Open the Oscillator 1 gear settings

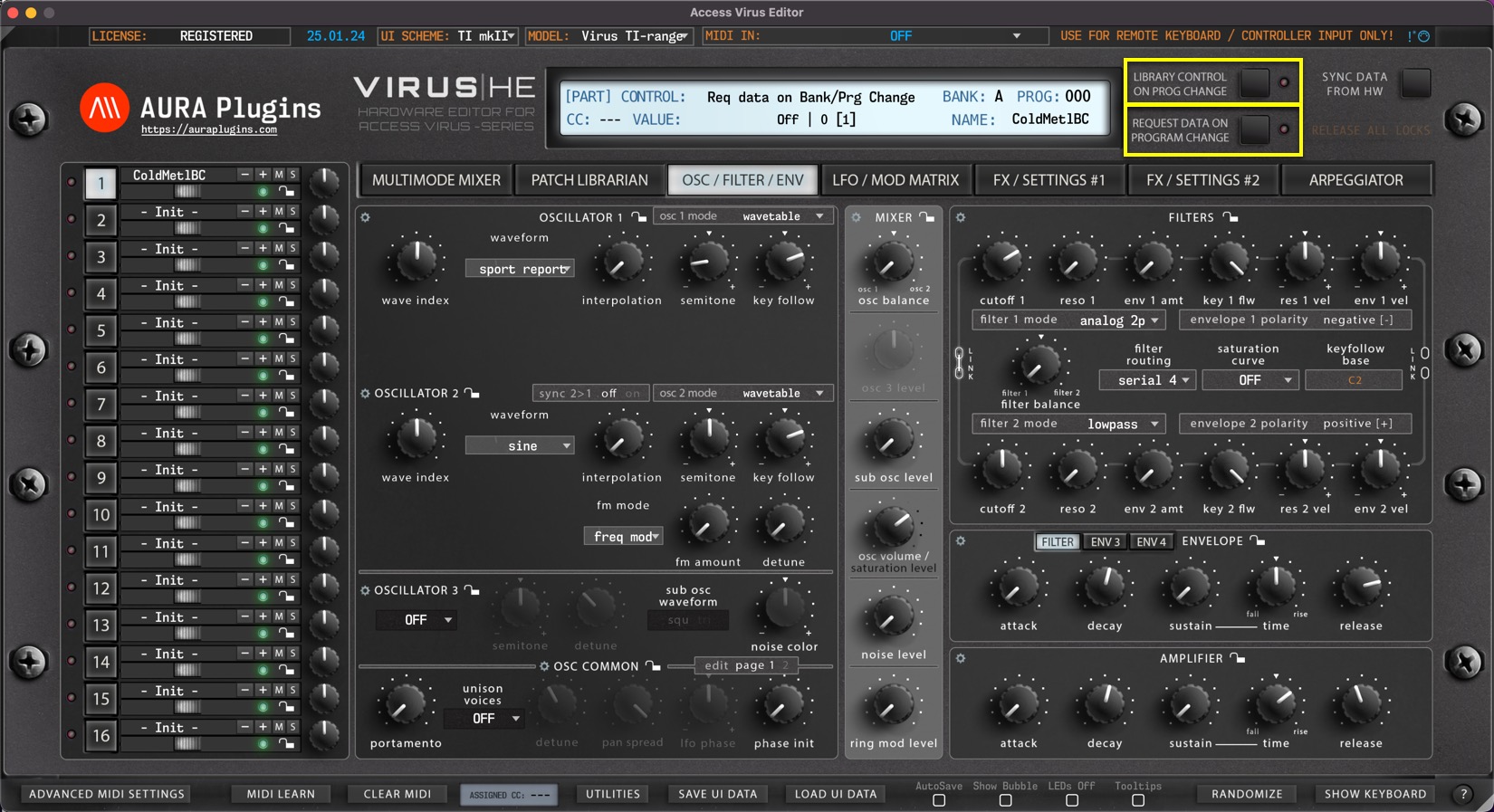(x=366, y=217)
